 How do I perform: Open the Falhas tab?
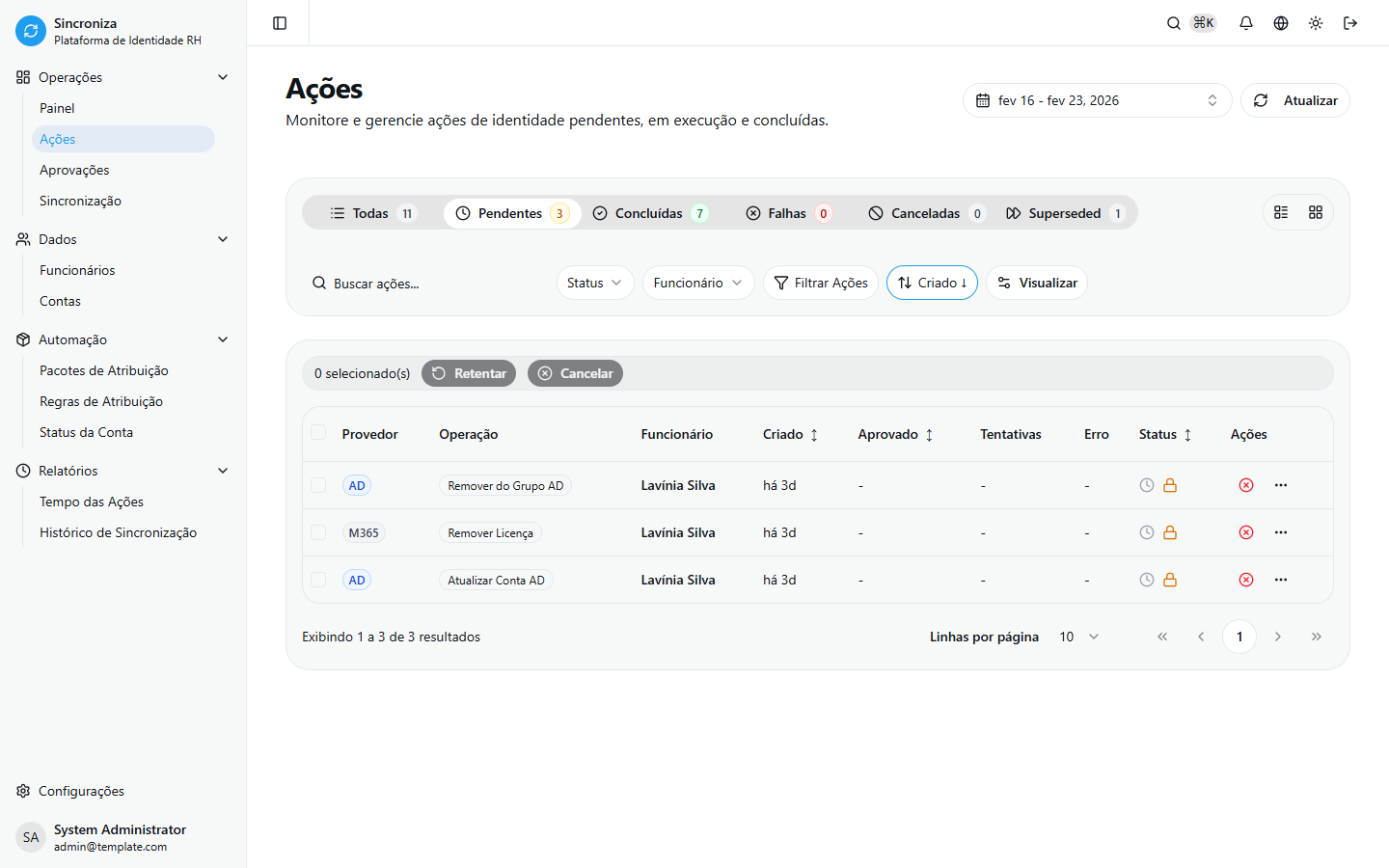[787, 212]
